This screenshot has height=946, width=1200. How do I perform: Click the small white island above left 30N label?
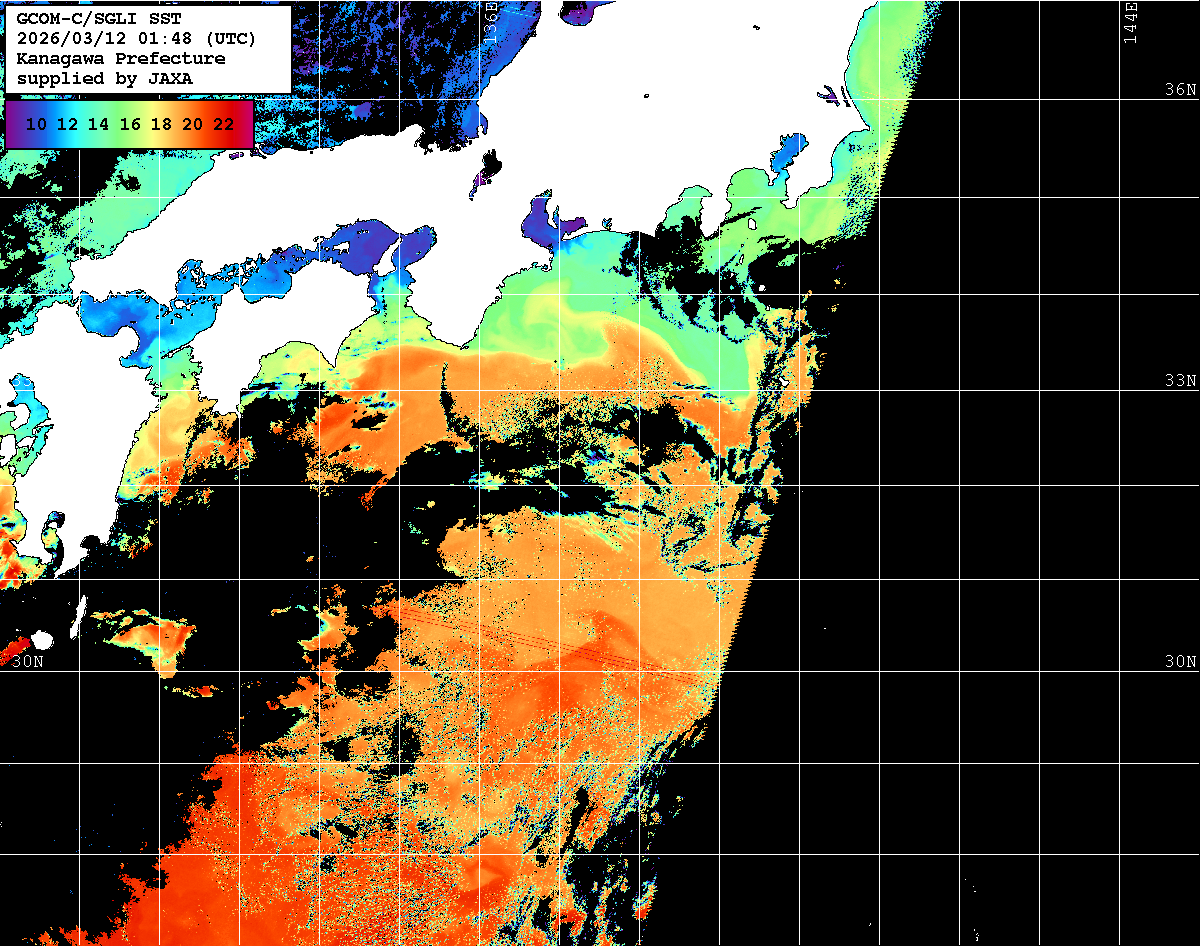(x=41, y=640)
